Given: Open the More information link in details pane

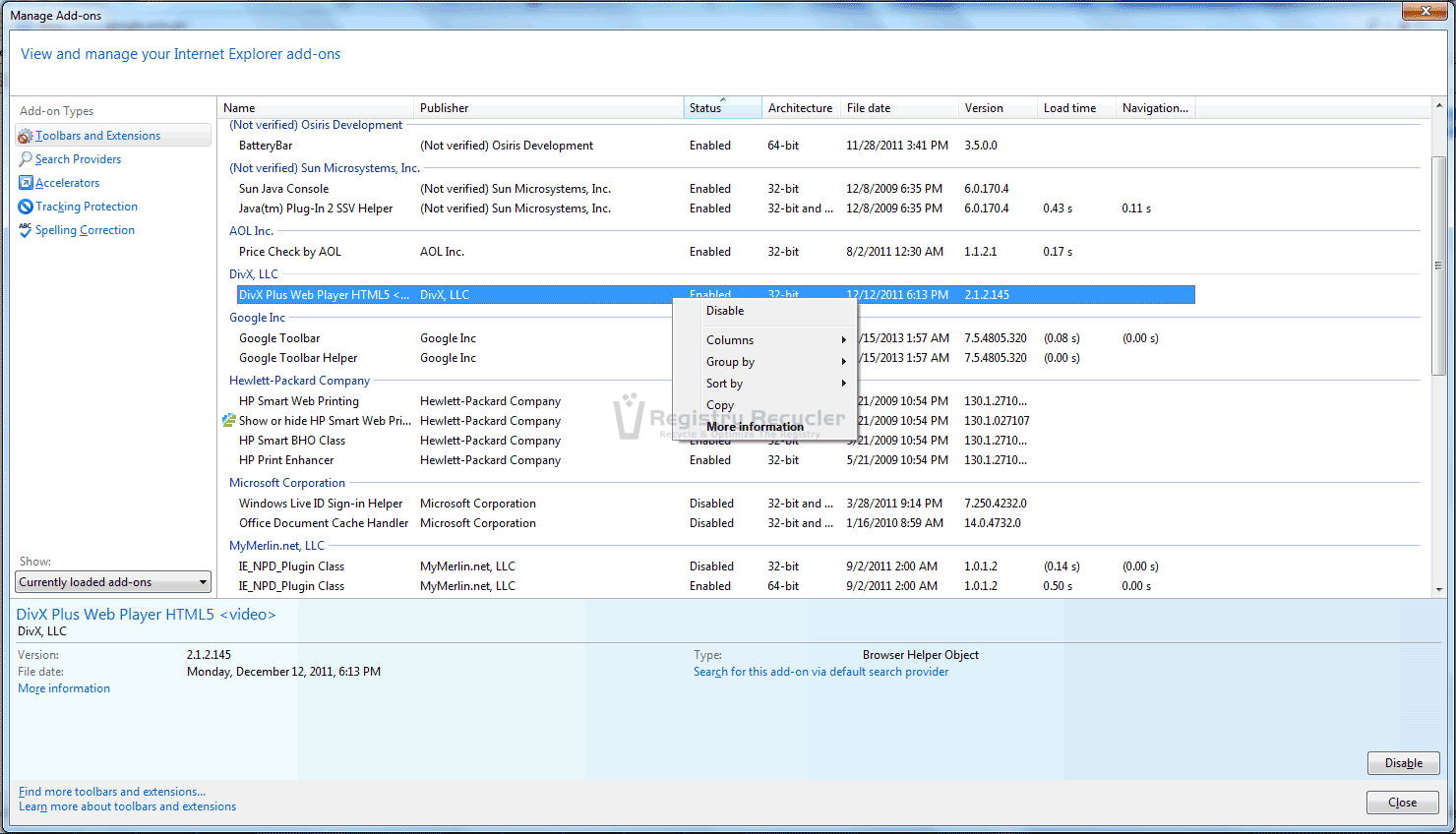Looking at the screenshot, I should (x=64, y=688).
